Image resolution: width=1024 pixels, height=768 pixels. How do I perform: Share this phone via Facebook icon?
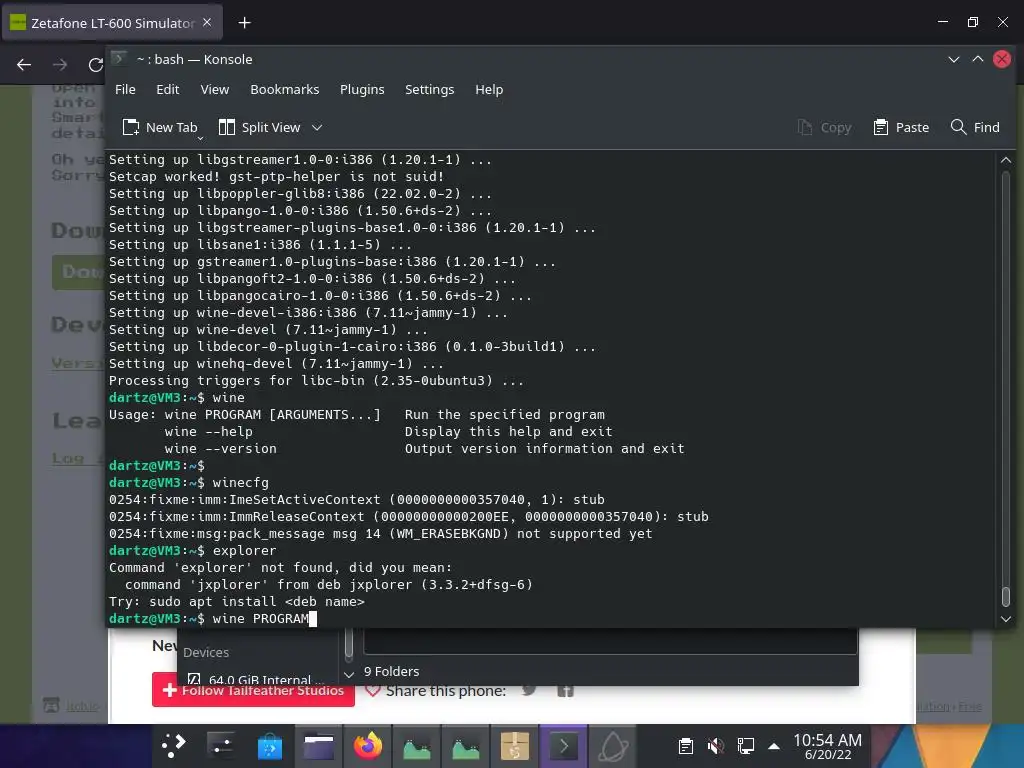(566, 690)
